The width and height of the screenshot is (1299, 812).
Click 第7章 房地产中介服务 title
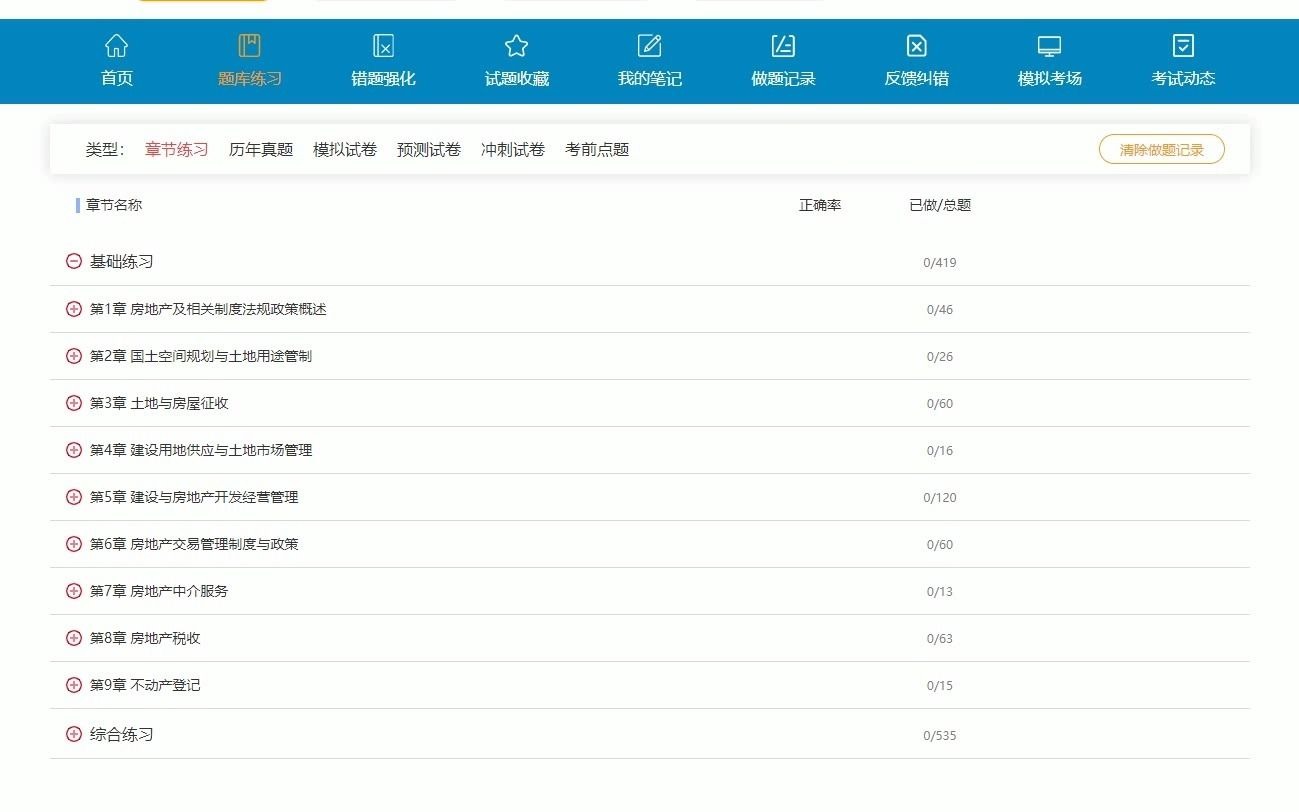(x=159, y=591)
